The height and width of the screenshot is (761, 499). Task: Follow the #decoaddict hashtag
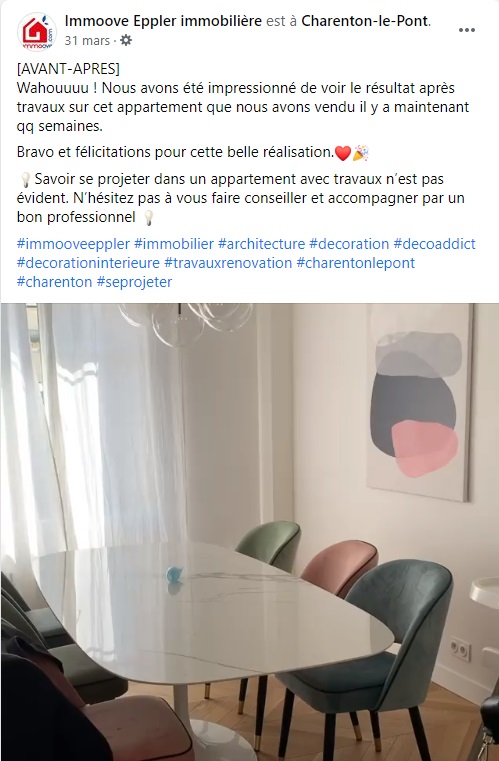434,244
